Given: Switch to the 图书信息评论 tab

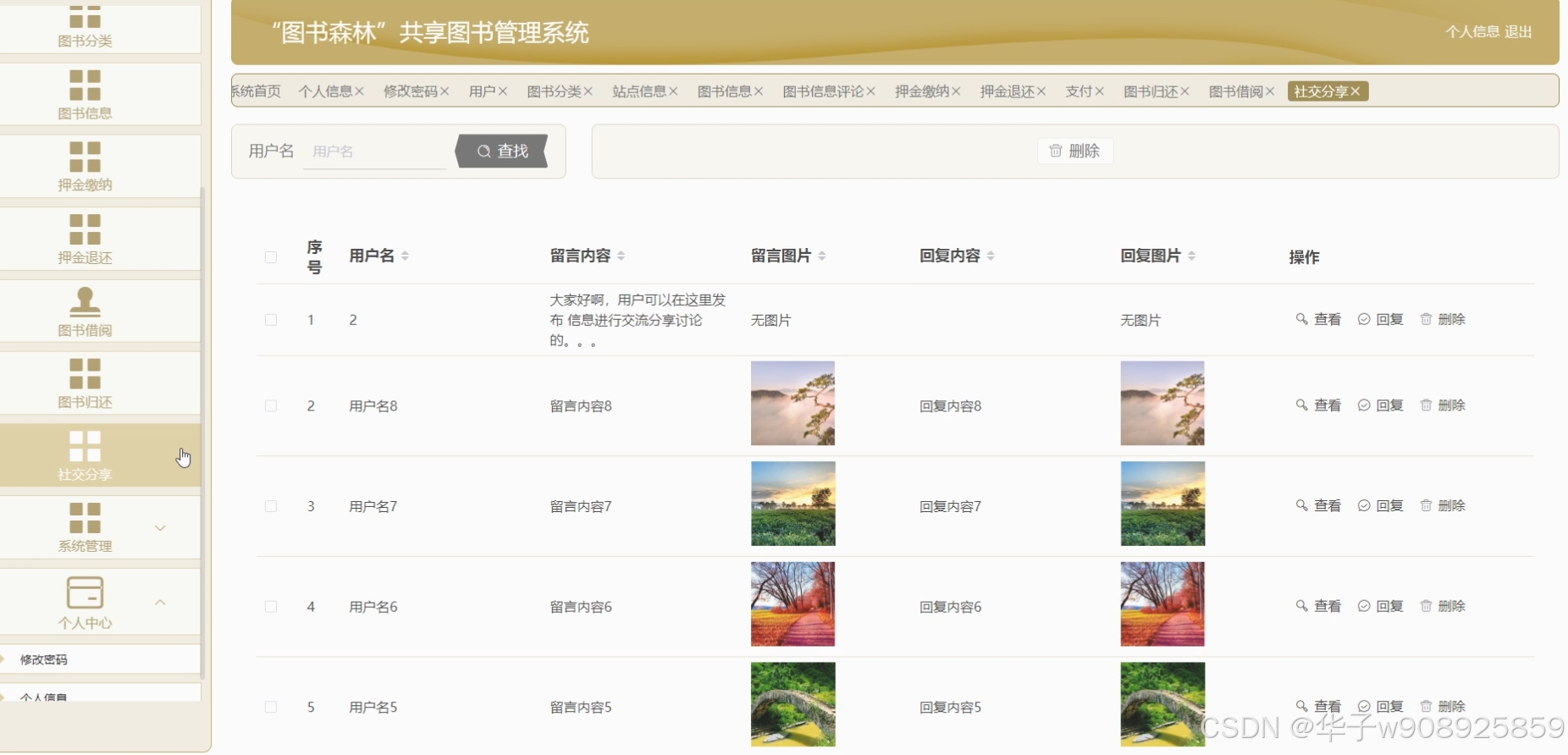Looking at the screenshot, I should click(x=822, y=91).
